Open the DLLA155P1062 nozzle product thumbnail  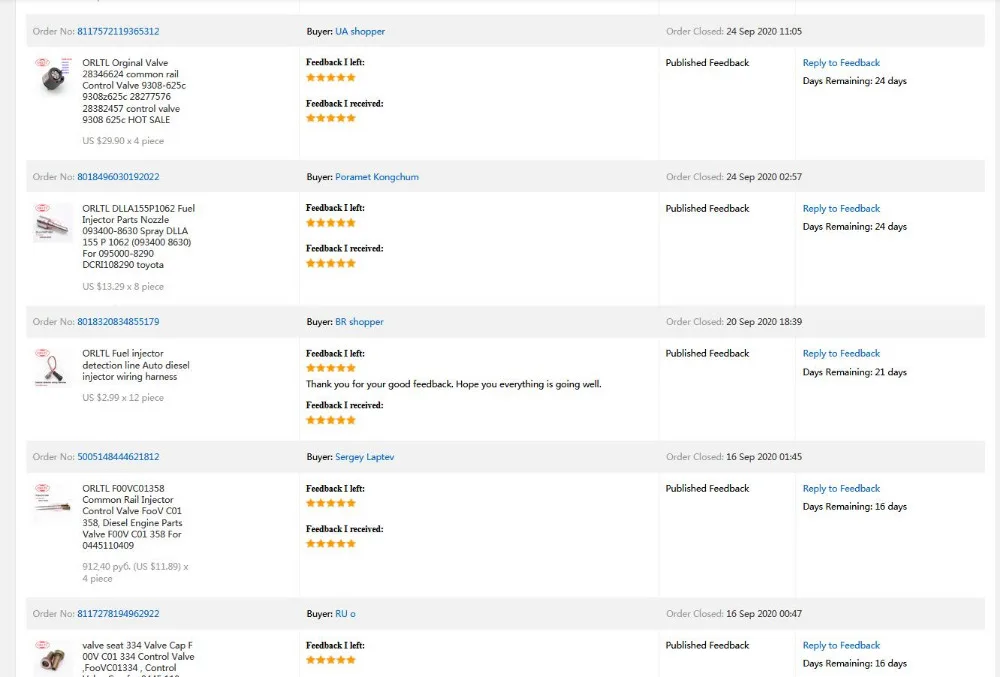pos(53,222)
